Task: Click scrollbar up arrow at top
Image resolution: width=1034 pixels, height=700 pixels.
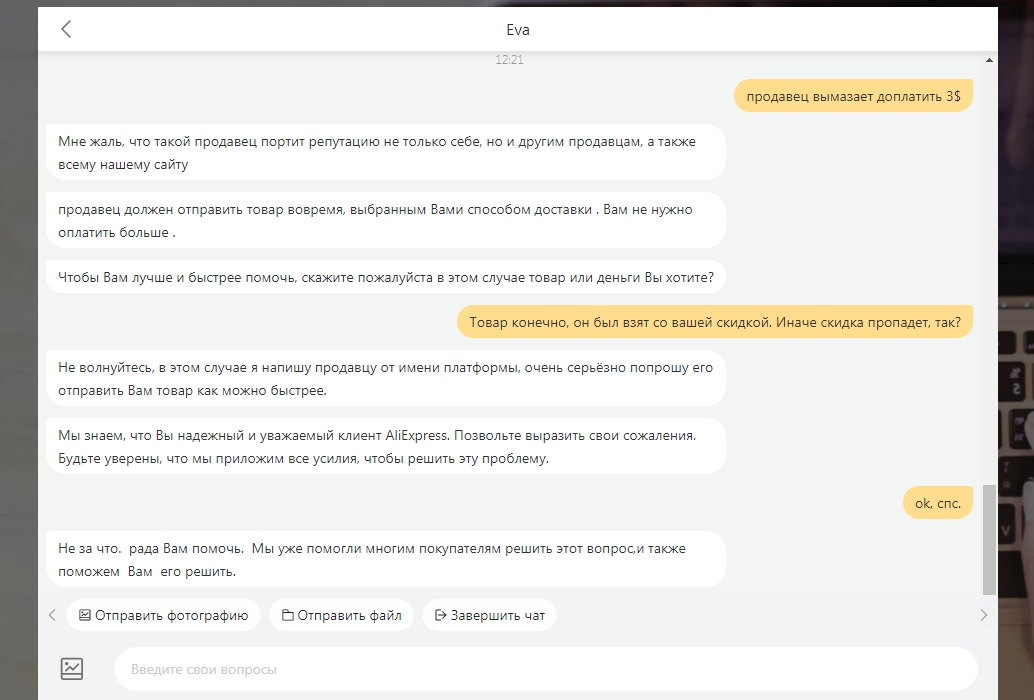Action: point(989,60)
